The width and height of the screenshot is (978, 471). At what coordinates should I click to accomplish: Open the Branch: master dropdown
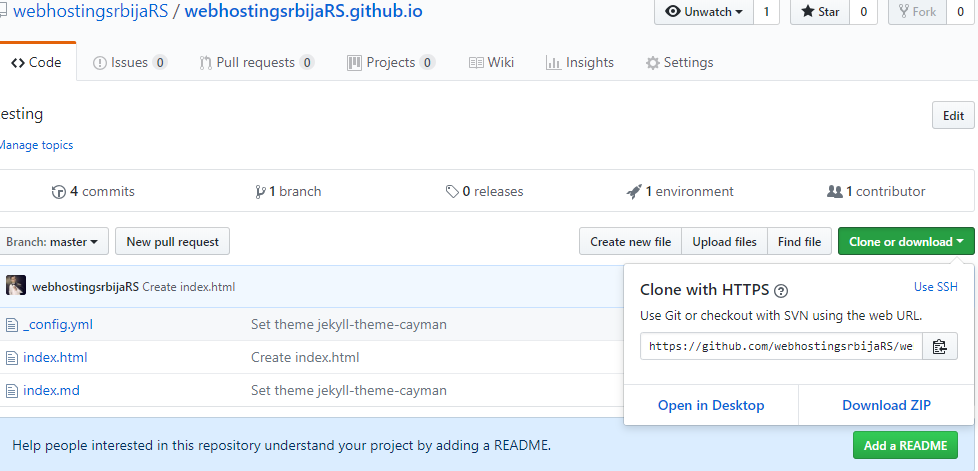pyautogui.click(x=52, y=241)
